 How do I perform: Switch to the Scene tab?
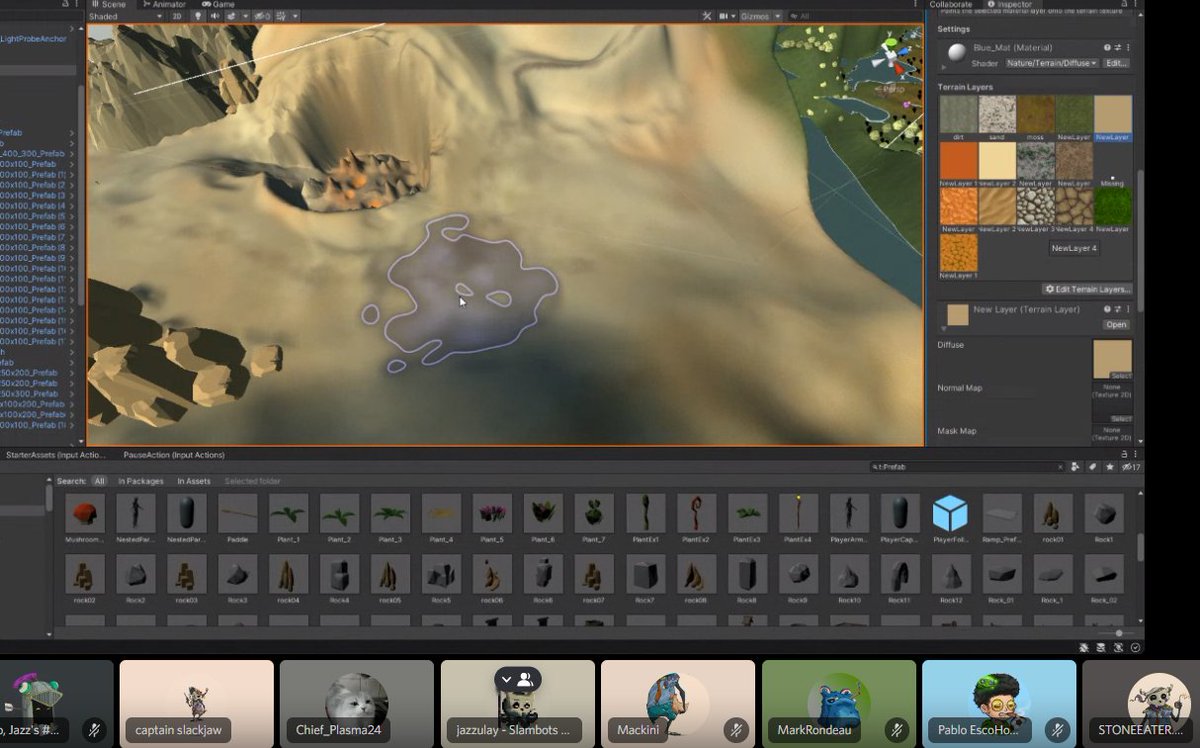[x=108, y=4]
